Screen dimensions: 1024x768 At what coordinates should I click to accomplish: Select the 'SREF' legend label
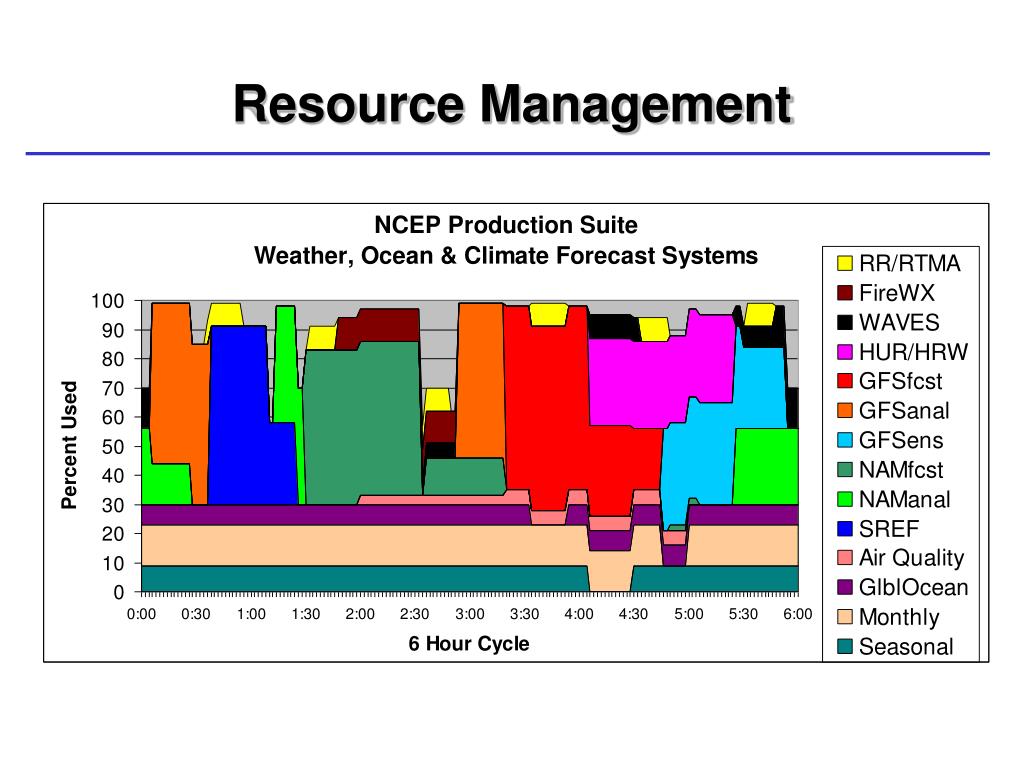(889, 528)
